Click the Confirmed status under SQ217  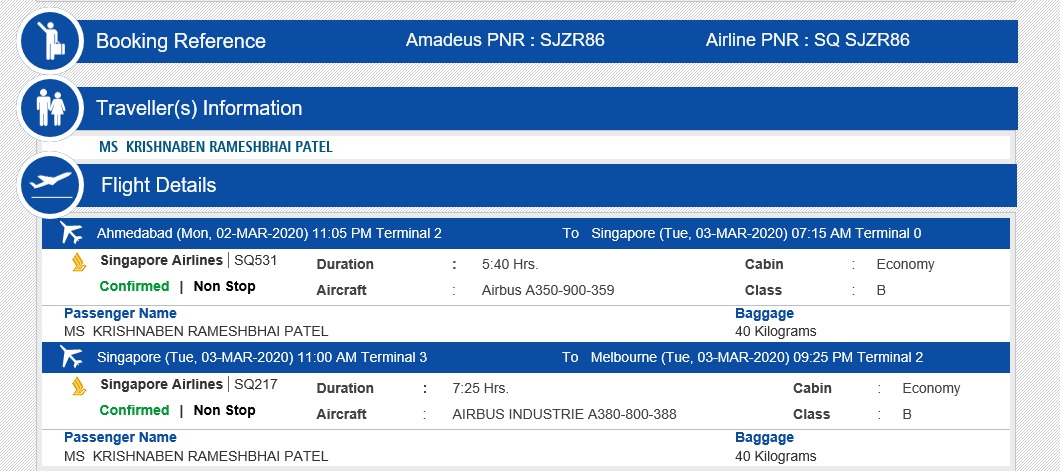coord(135,410)
